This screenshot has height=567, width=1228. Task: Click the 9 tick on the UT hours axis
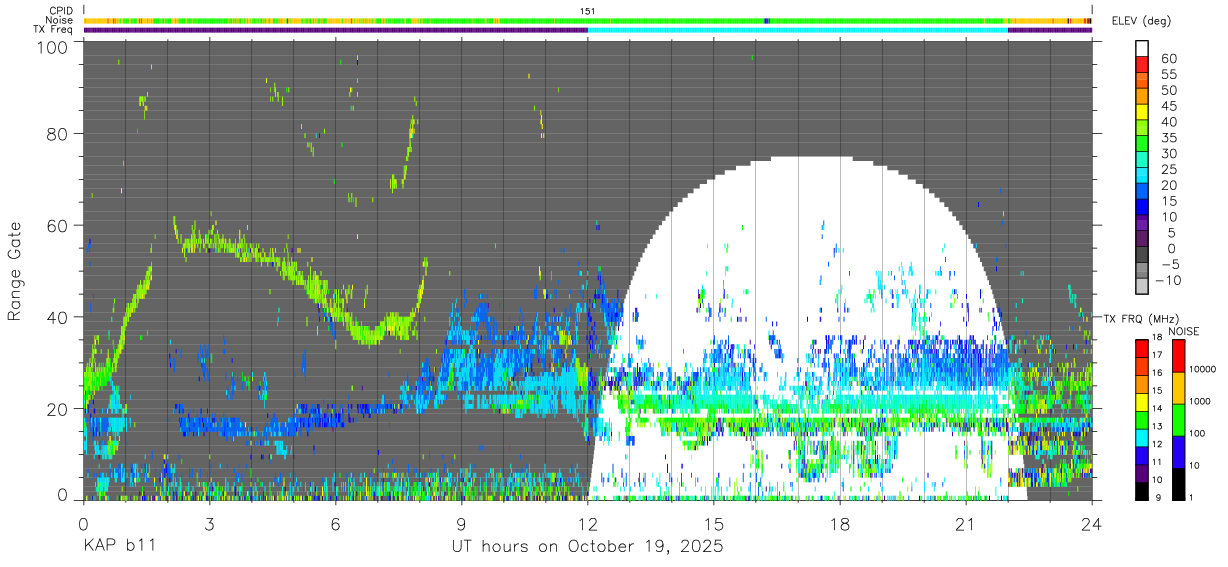(461, 524)
